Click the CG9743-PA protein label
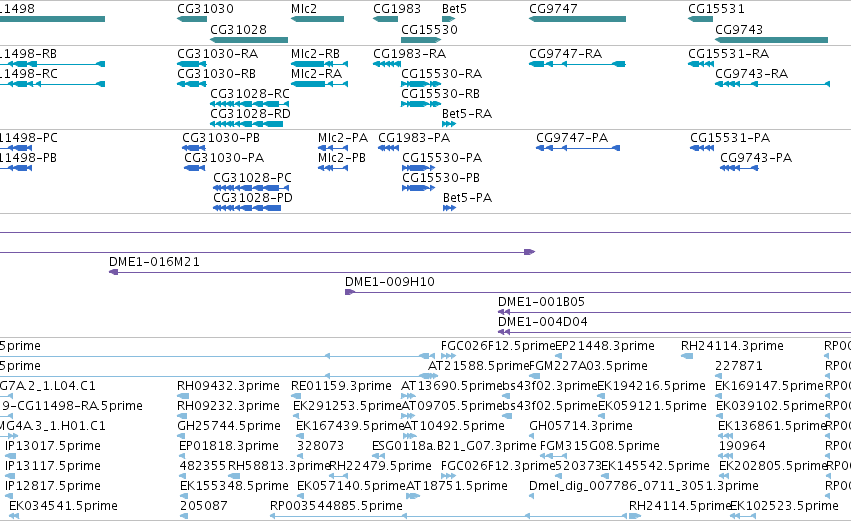The height and width of the screenshot is (521, 851). tap(756, 157)
